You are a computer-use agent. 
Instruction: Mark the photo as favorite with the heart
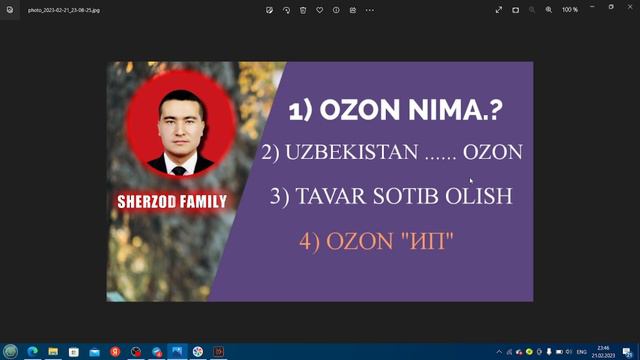[x=320, y=10]
